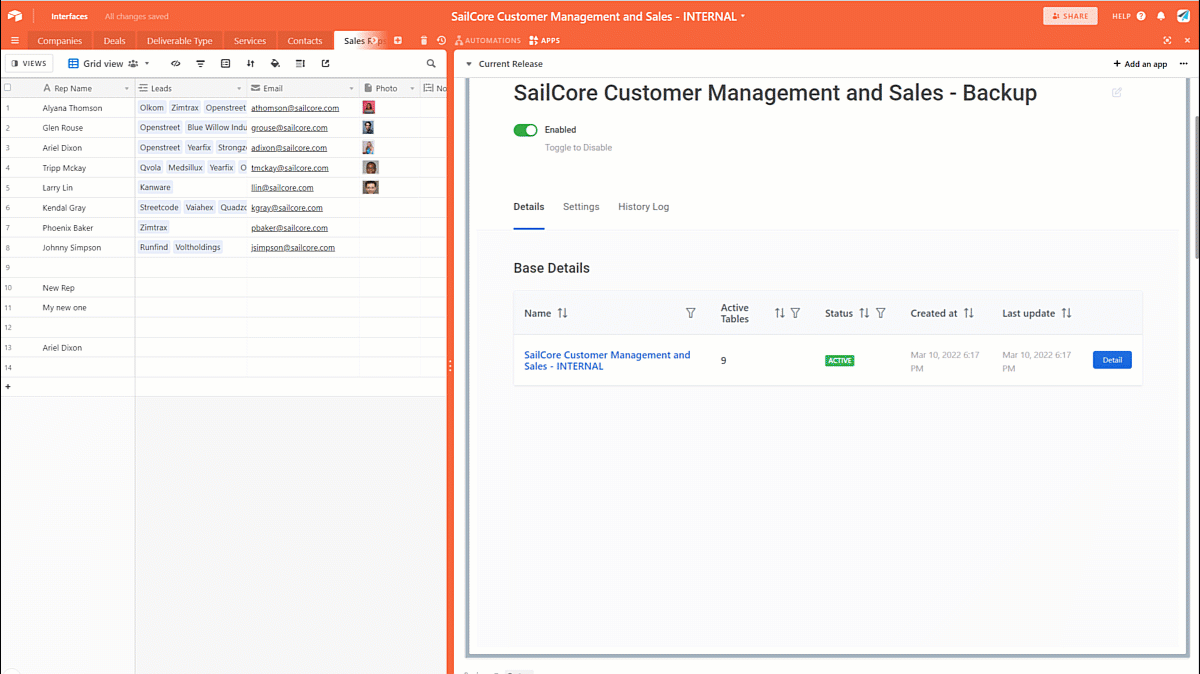Screen dimensions: 1200x674
Task: Click the search magnifier in grid toolbar
Action: pos(431,63)
